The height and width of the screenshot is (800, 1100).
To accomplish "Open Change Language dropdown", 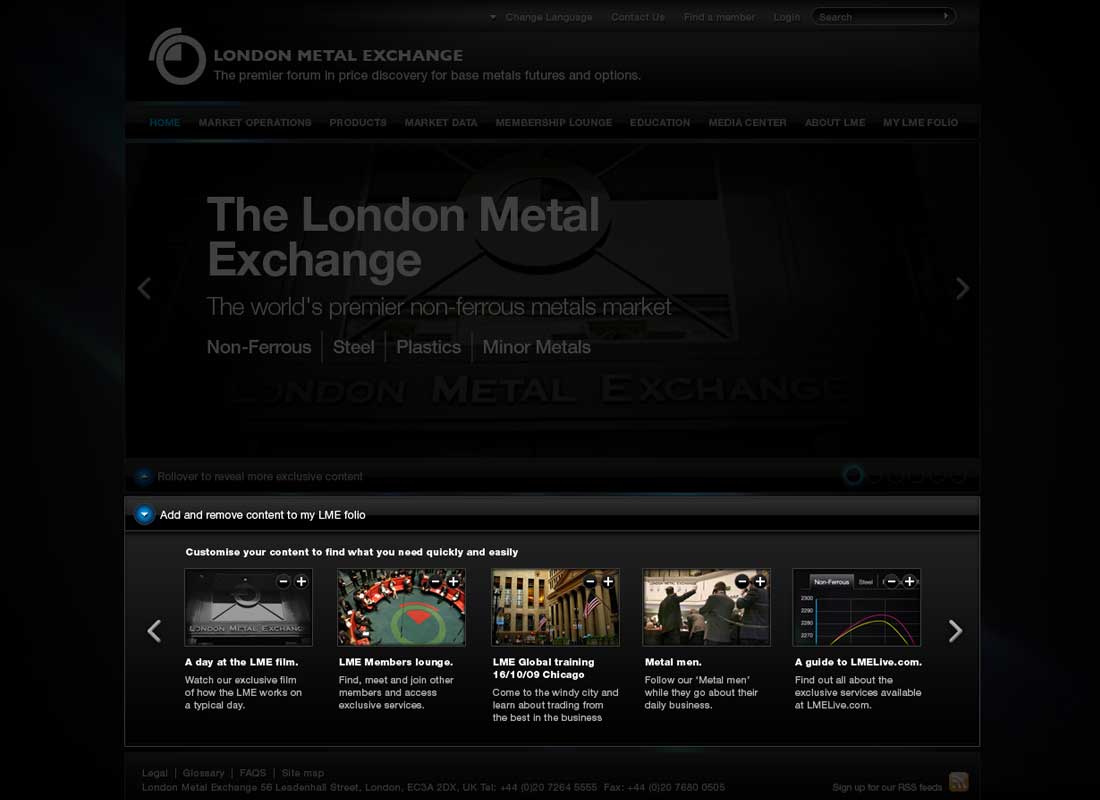I will coord(541,17).
